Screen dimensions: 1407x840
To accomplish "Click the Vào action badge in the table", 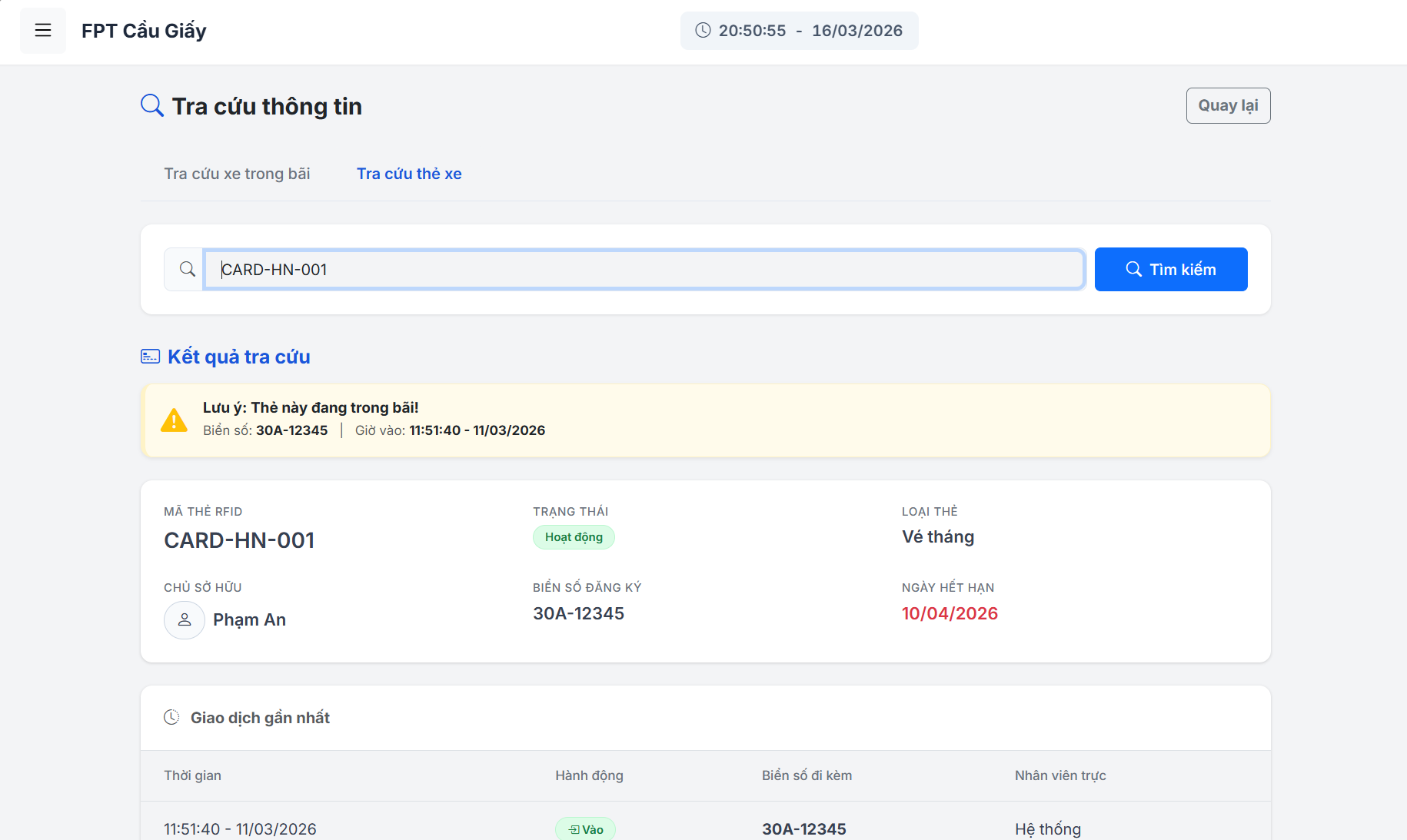I will [585, 828].
